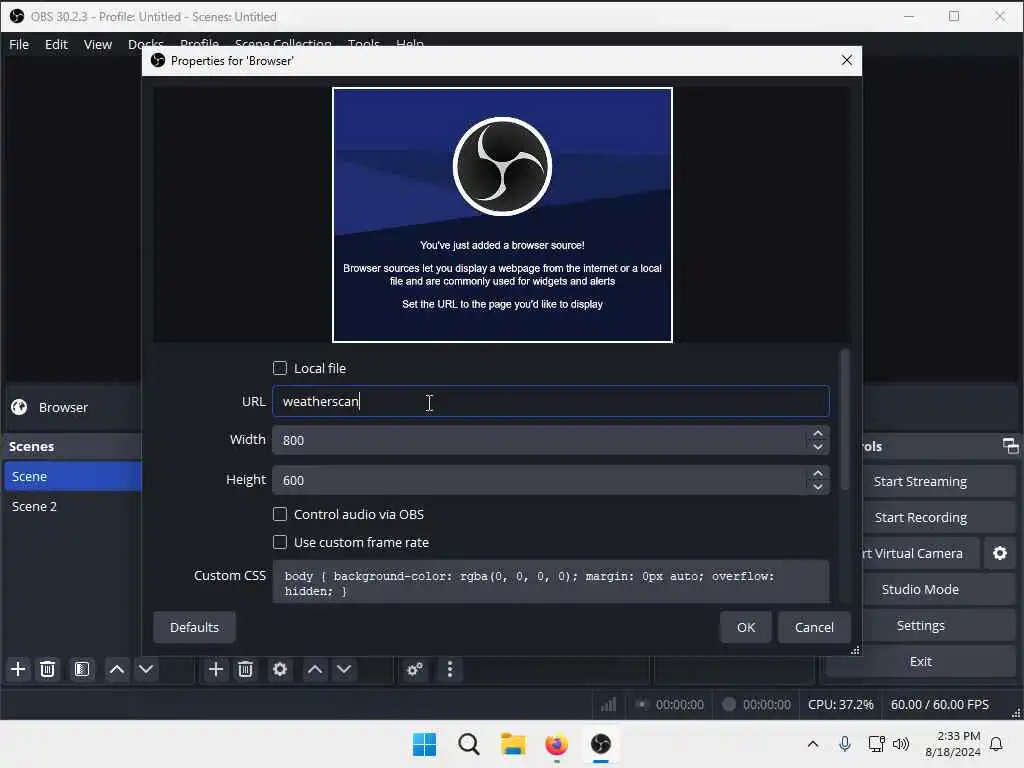The width and height of the screenshot is (1024, 768).
Task: Click Start Streaming button
Action: 920,481
